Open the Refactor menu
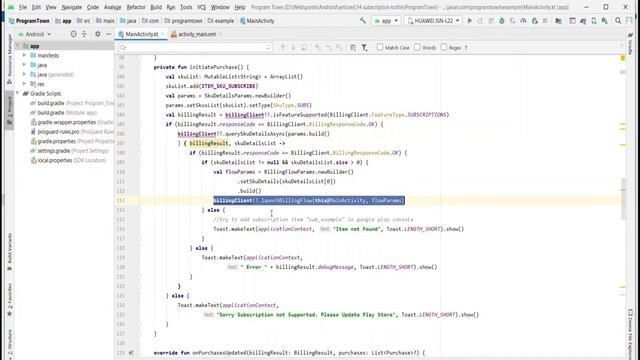 (136, 7)
